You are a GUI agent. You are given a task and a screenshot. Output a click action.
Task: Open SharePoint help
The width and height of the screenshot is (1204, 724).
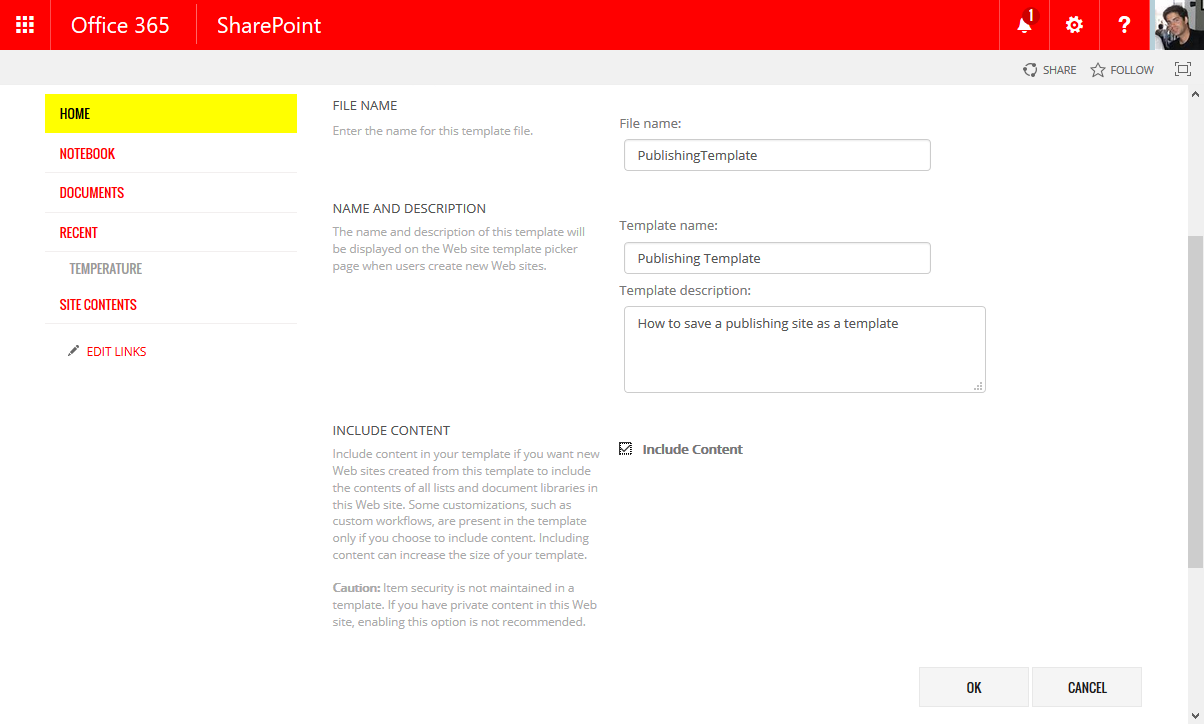pyautogui.click(x=1123, y=24)
